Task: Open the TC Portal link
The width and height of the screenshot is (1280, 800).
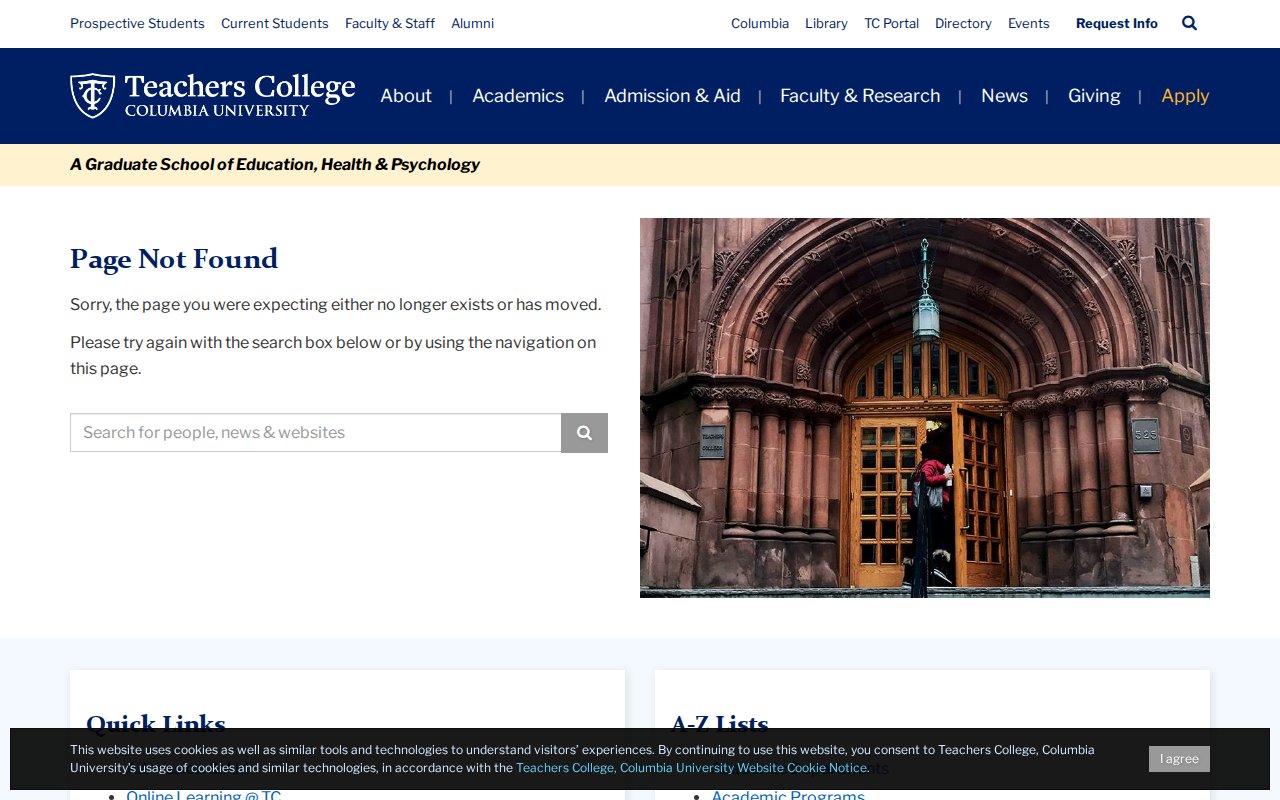Action: (x=891, y=23)
